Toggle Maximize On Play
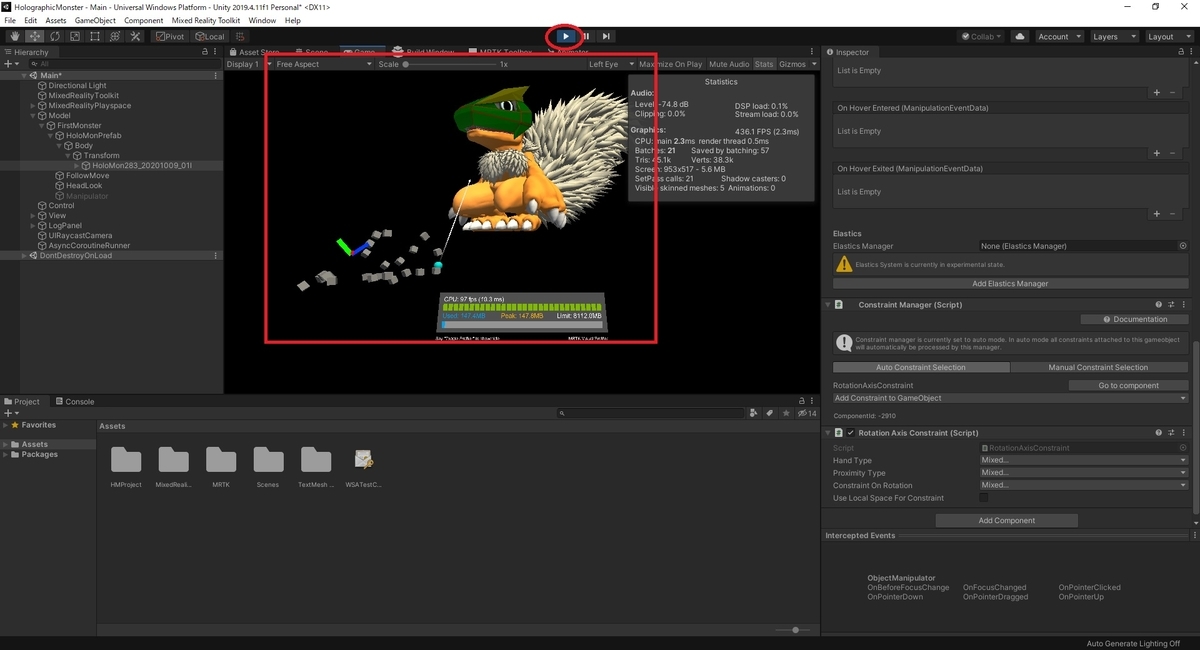Screen dimensions: 1200x650 click(x=670, y=64)
